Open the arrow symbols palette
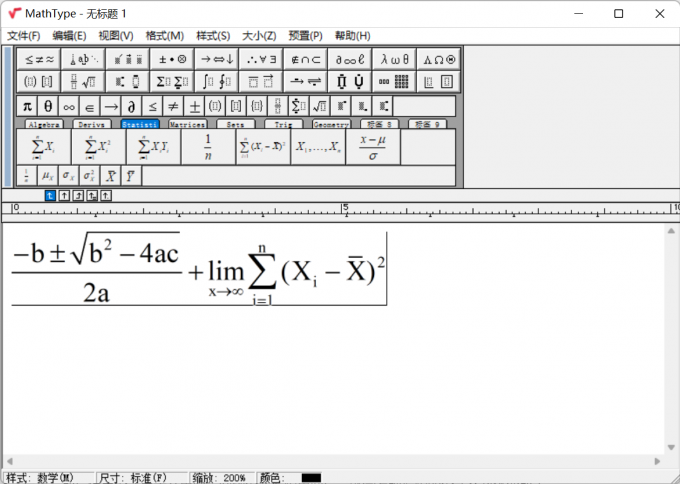The image size is (680, 484). click(x=215, y=59)
